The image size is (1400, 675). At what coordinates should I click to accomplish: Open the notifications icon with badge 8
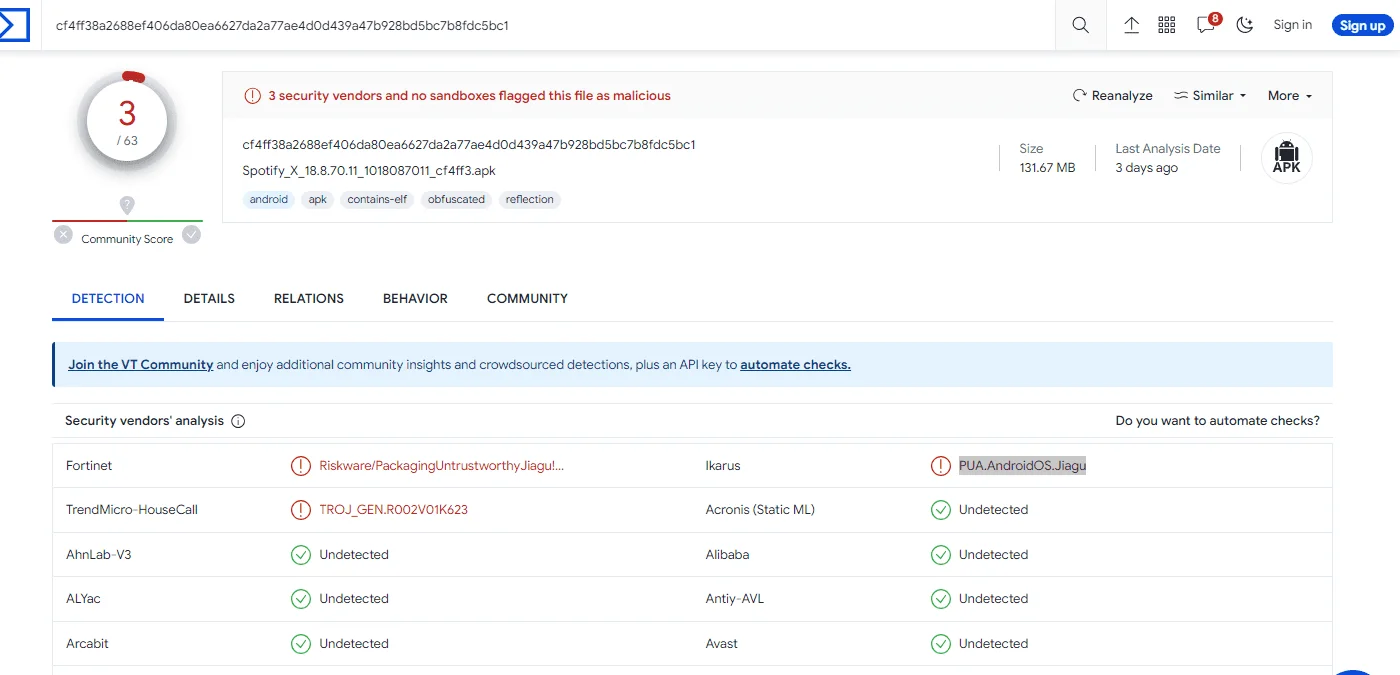click(x=1208, y=24)
